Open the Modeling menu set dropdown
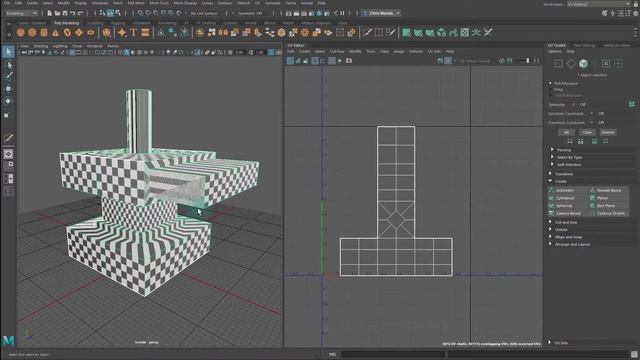 (x=22, y=13)
